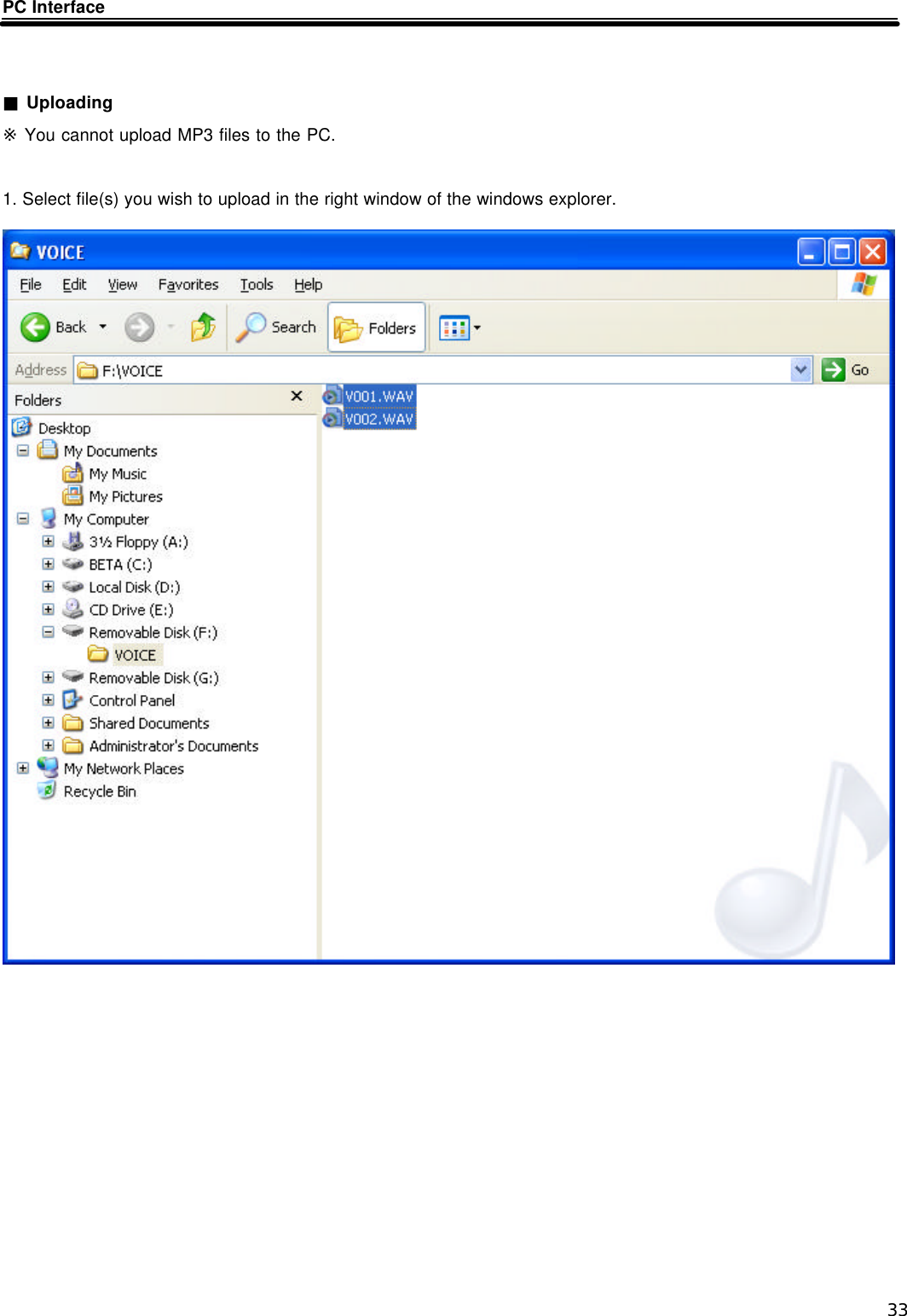Select the My Pictures label
The image size is (907, 1316).
126,496
